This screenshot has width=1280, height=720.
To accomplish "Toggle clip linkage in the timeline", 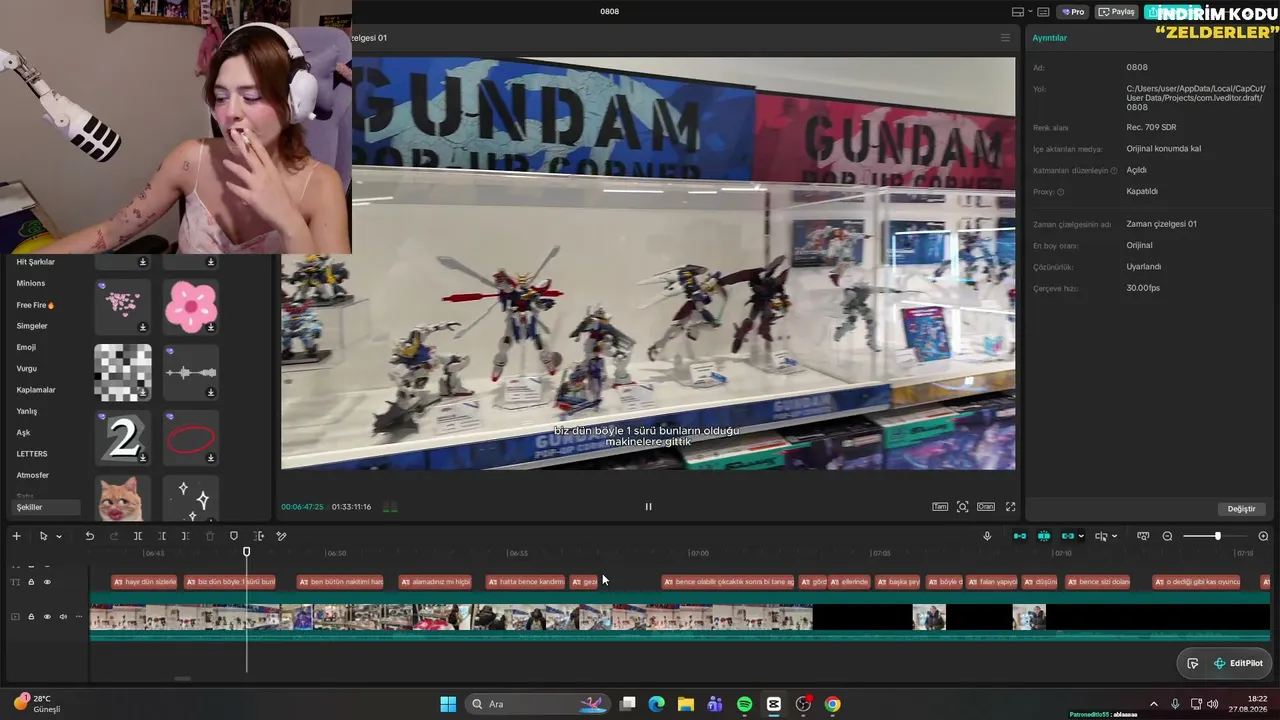I will point(1068,536).
